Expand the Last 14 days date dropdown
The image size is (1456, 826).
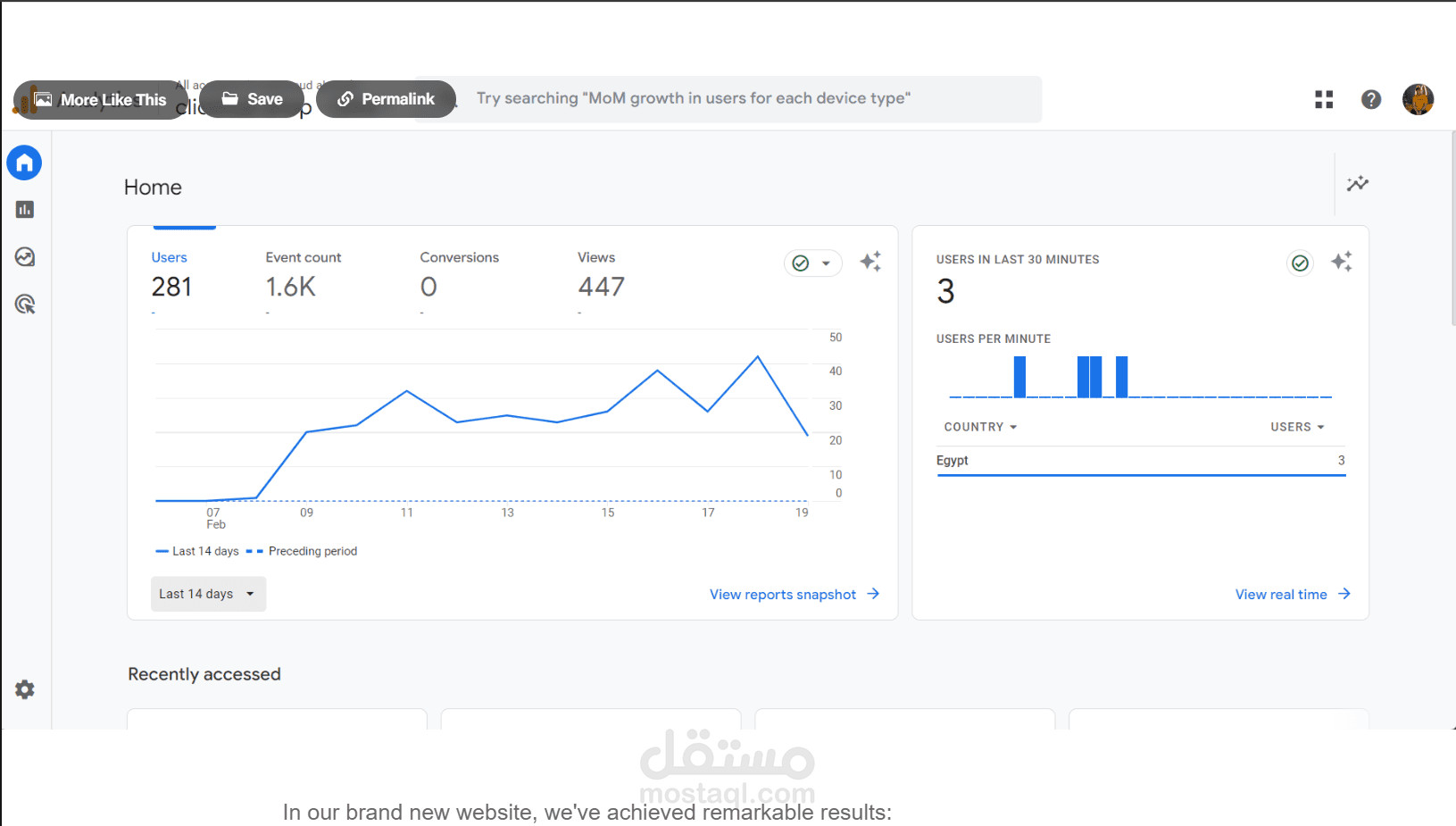(208, 594)
